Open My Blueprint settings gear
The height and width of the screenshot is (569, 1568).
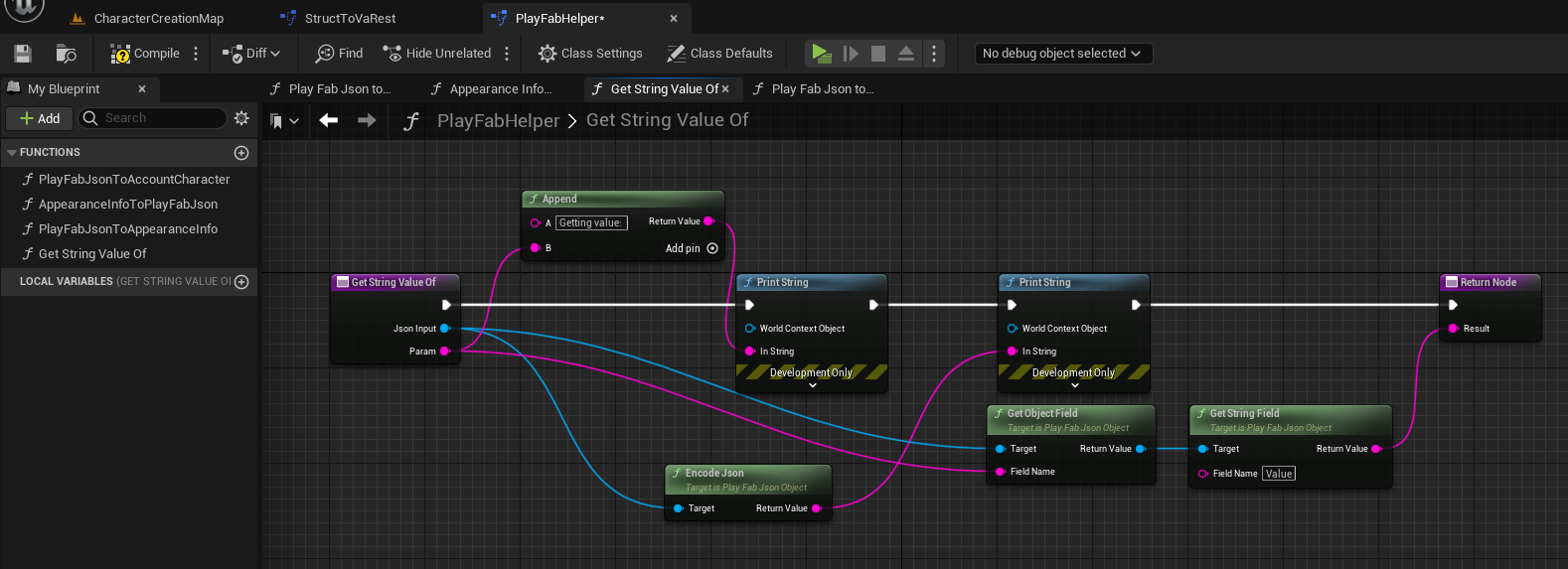point(241,118)
